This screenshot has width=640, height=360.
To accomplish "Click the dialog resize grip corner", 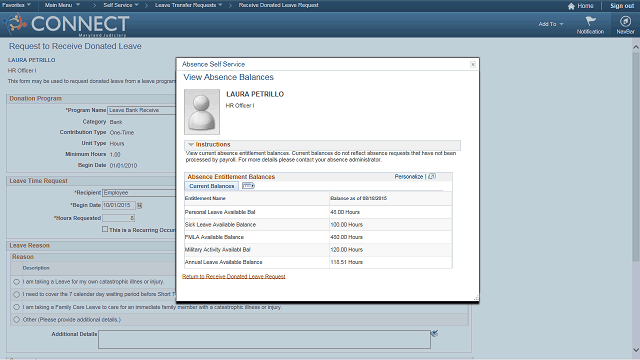I will pos(476,298).
